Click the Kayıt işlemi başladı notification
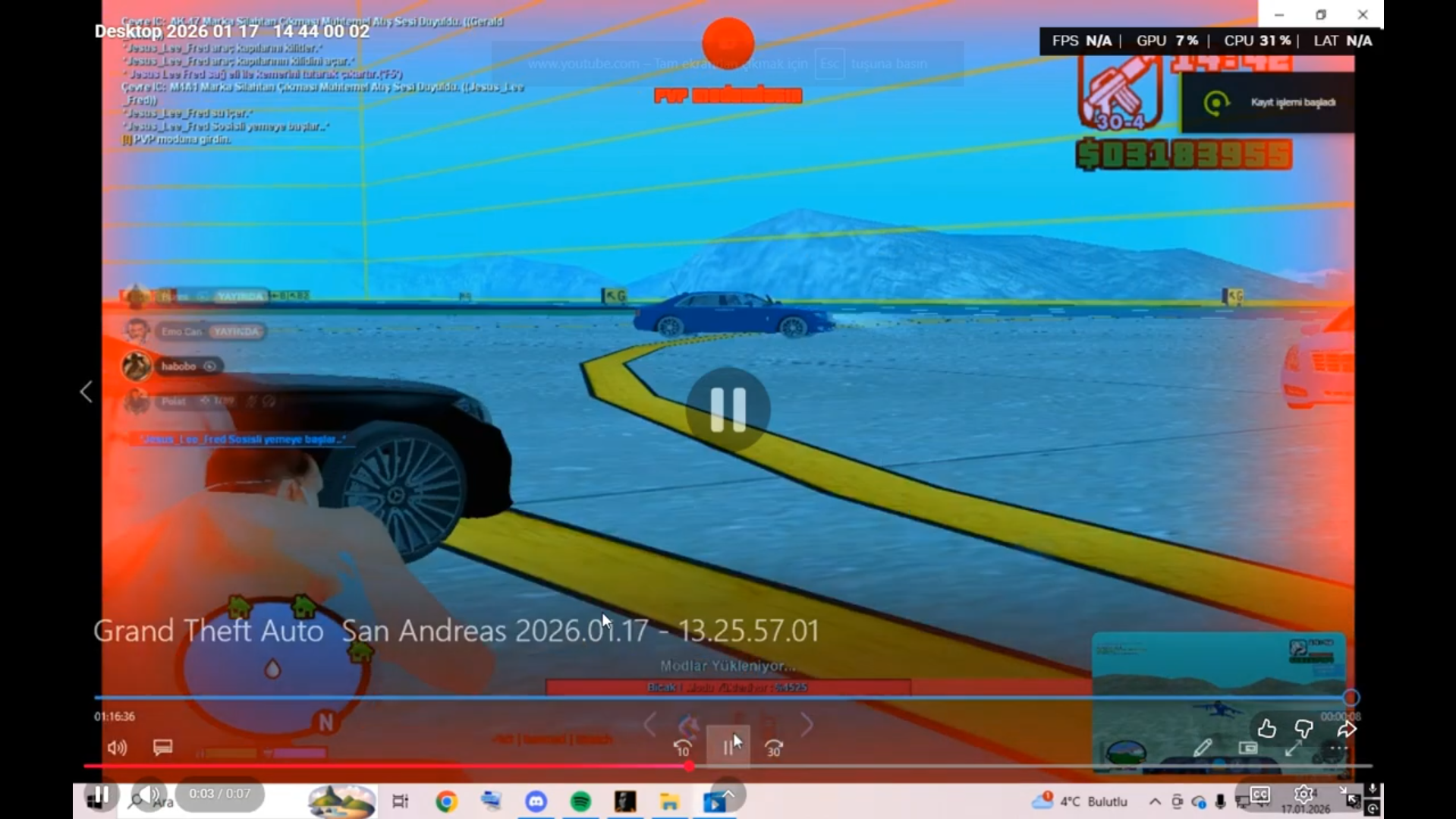The image size is (1456, 819). pyautogui.click(x=1268, y=102)
